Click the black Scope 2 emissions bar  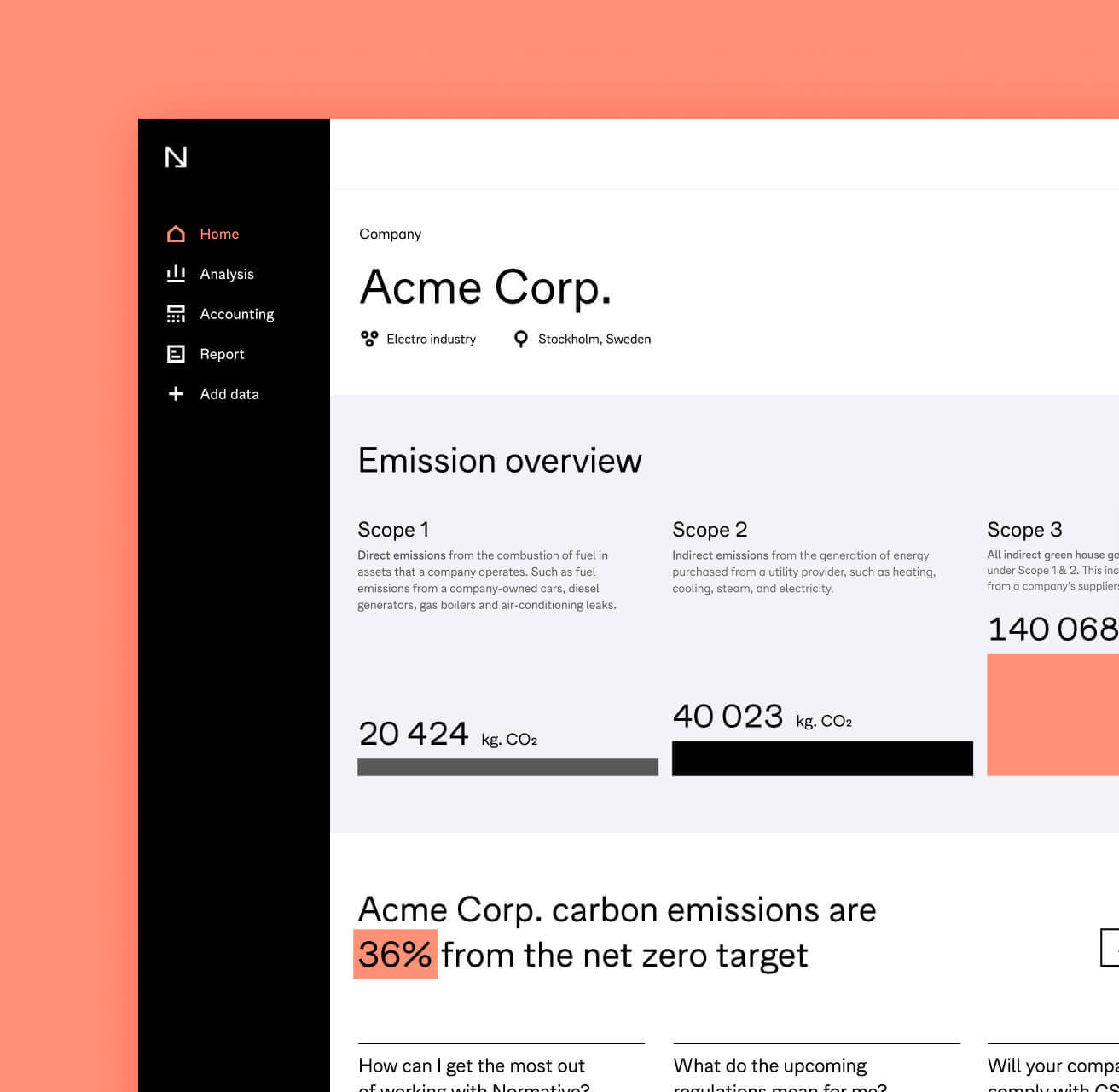click(822, 758)
